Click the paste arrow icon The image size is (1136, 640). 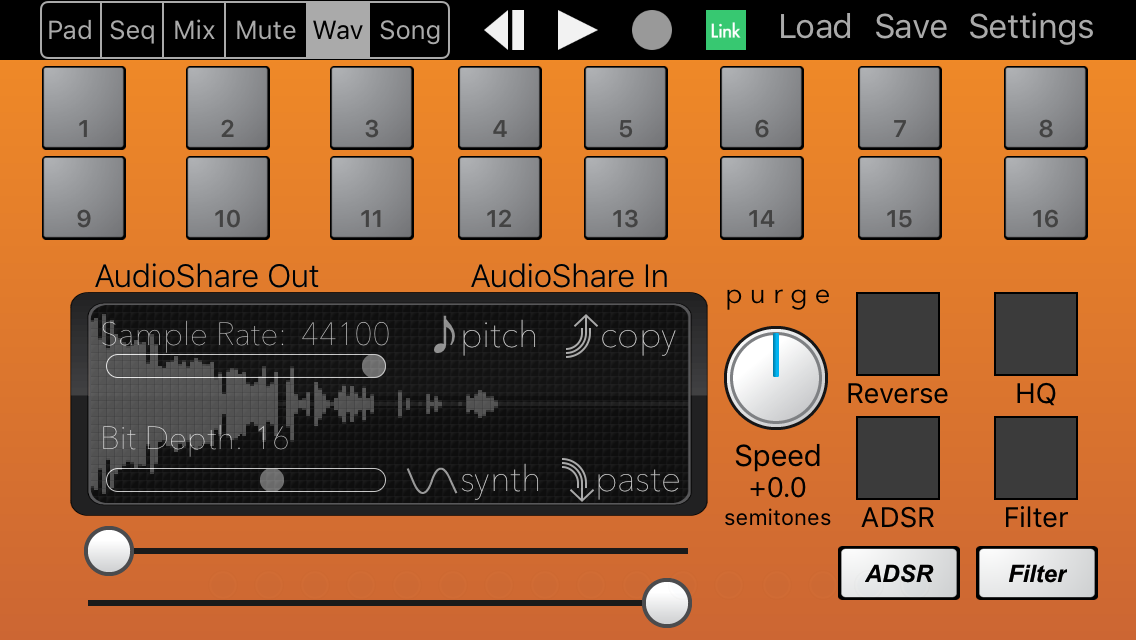point(578,480)
